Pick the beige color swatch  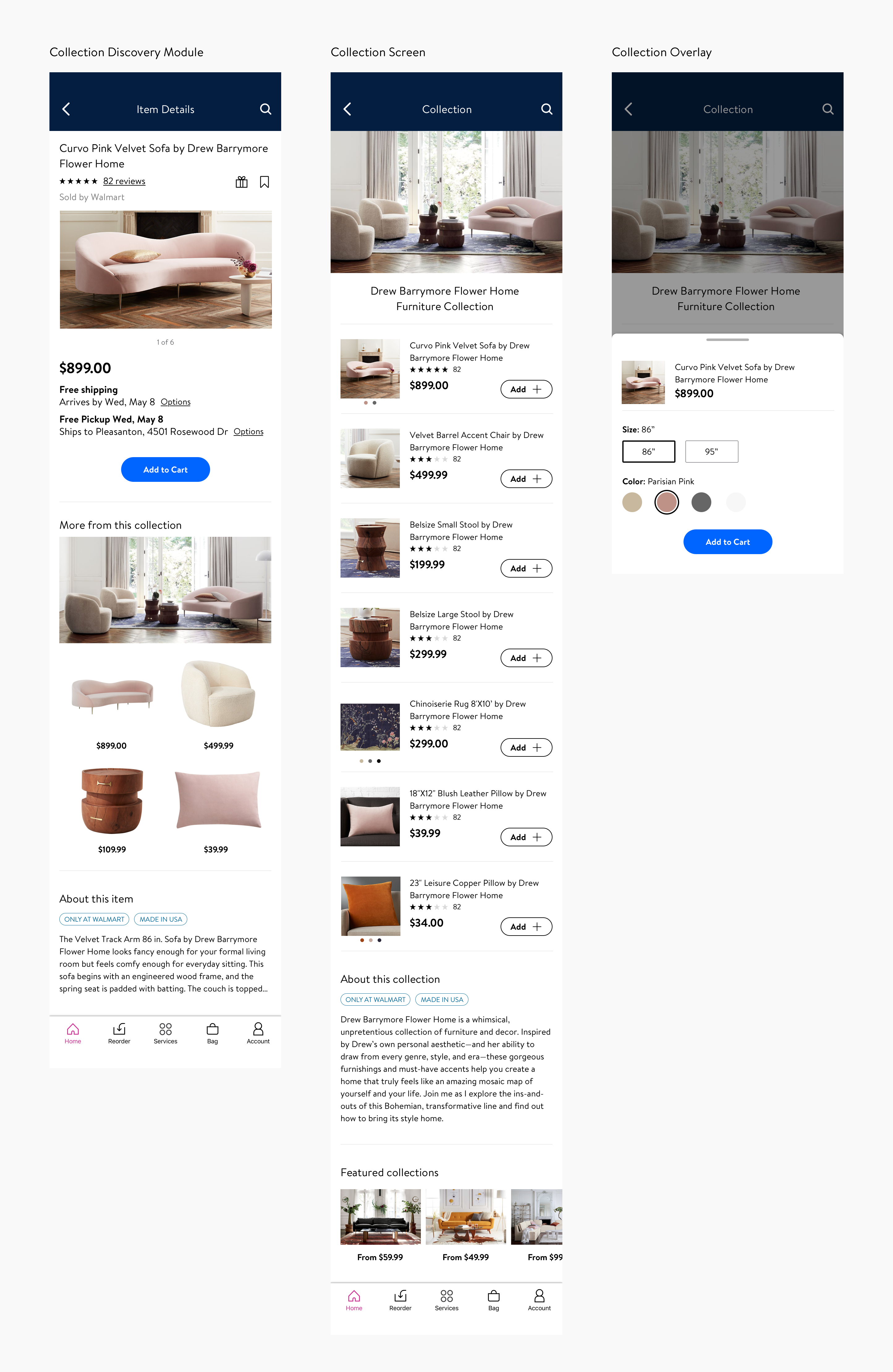coord(632,502)
